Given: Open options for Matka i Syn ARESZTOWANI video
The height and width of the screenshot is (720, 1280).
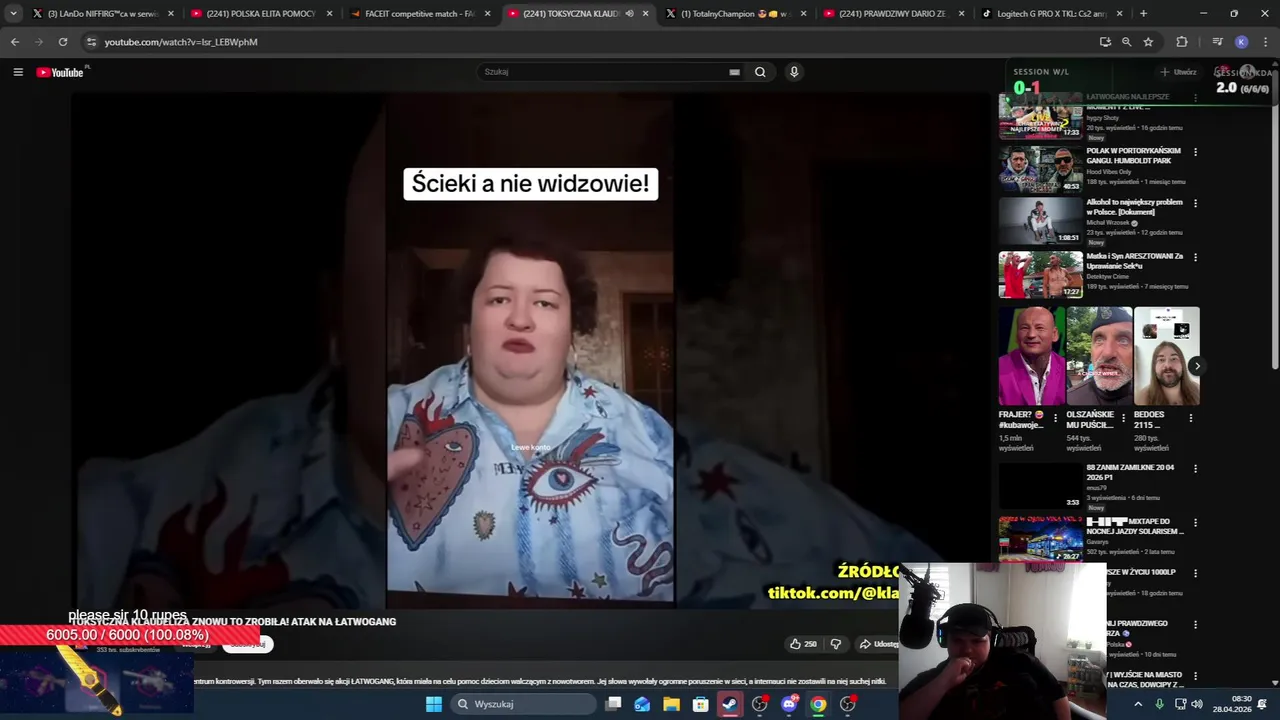Looking at the screenshot, I should click(x=1195, y=257).
